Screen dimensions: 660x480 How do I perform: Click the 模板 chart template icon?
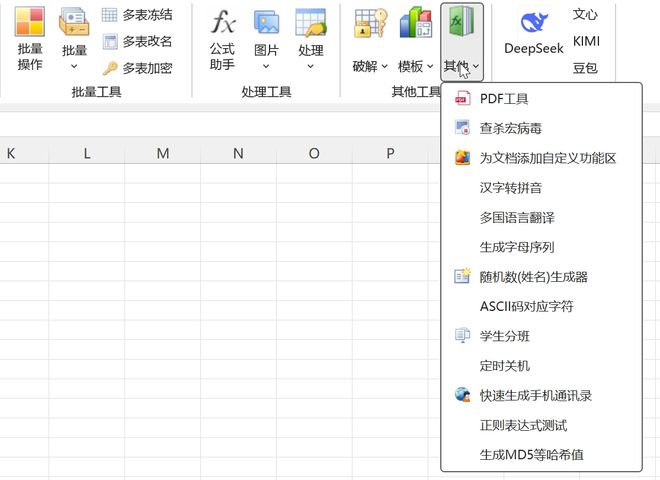(415, 23)
